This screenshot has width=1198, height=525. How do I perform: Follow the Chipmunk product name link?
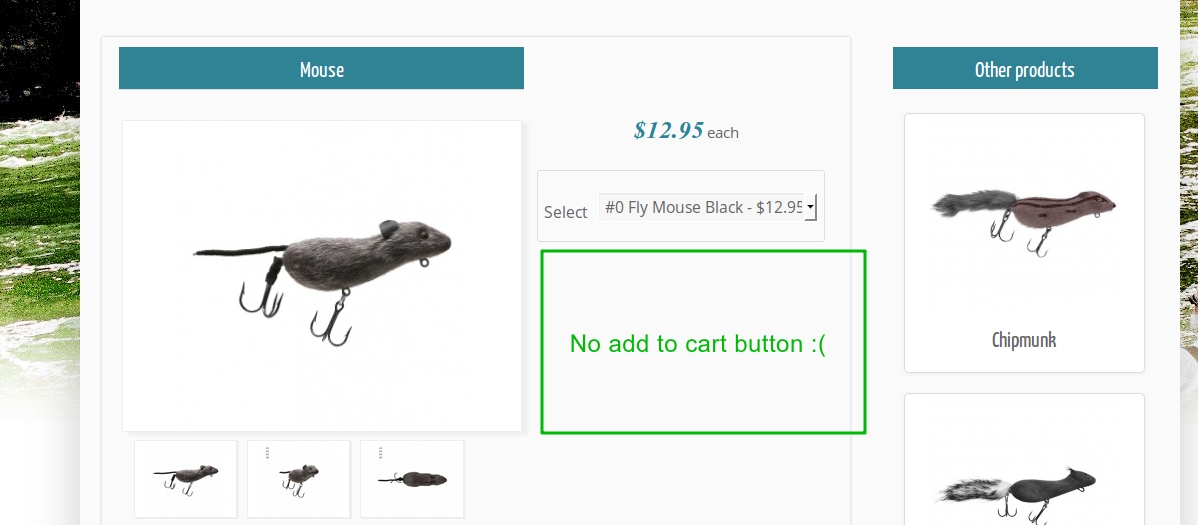click(1024, 340)
